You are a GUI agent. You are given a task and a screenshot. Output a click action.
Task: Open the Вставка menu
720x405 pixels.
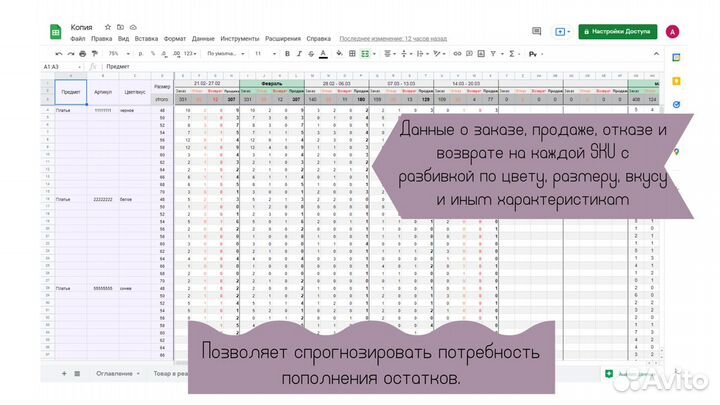click(x=146, y=39)
